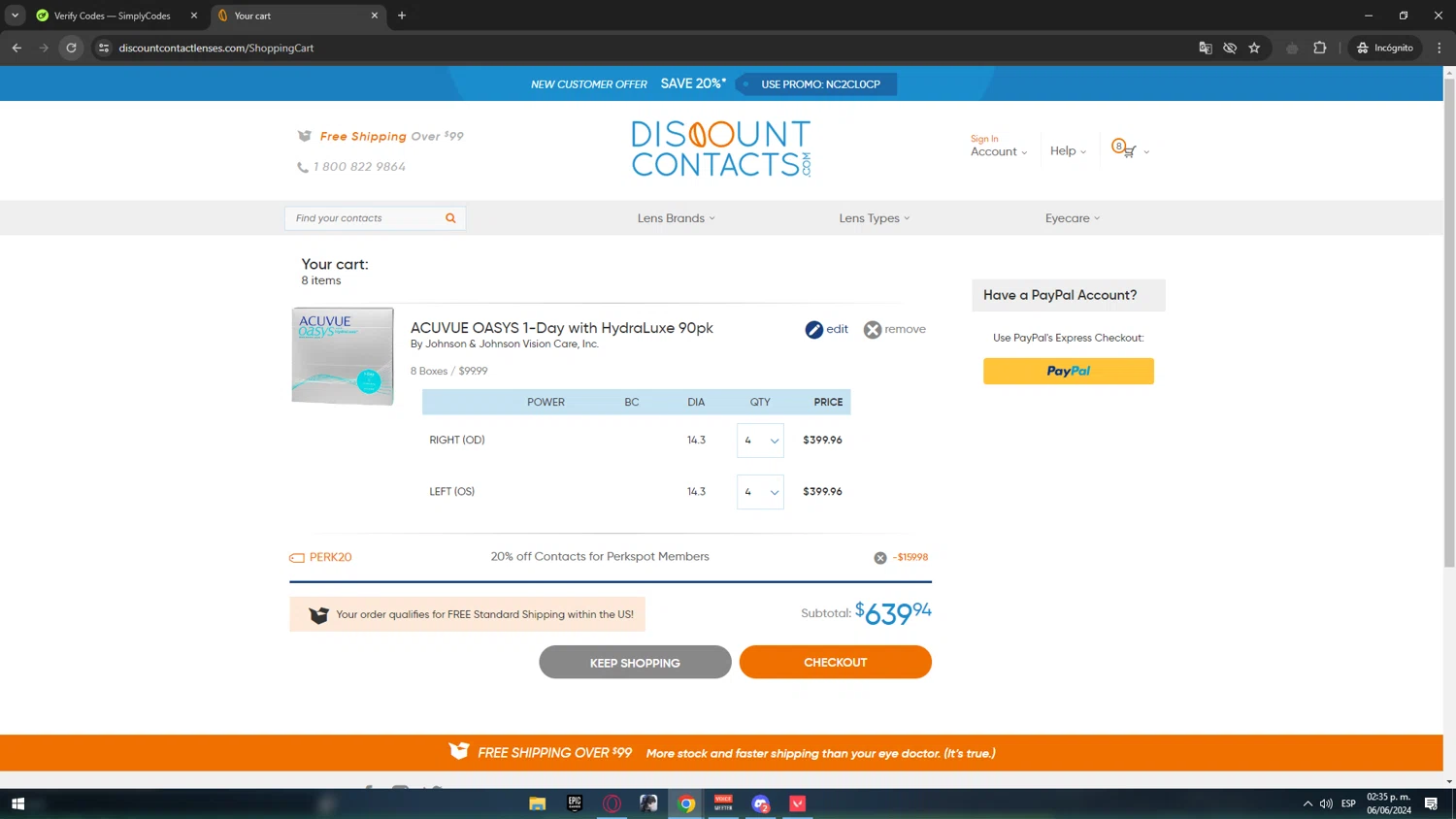Open Opera browser in taskbar
This screenshot has width=1456, height=819.
[612, 803]
